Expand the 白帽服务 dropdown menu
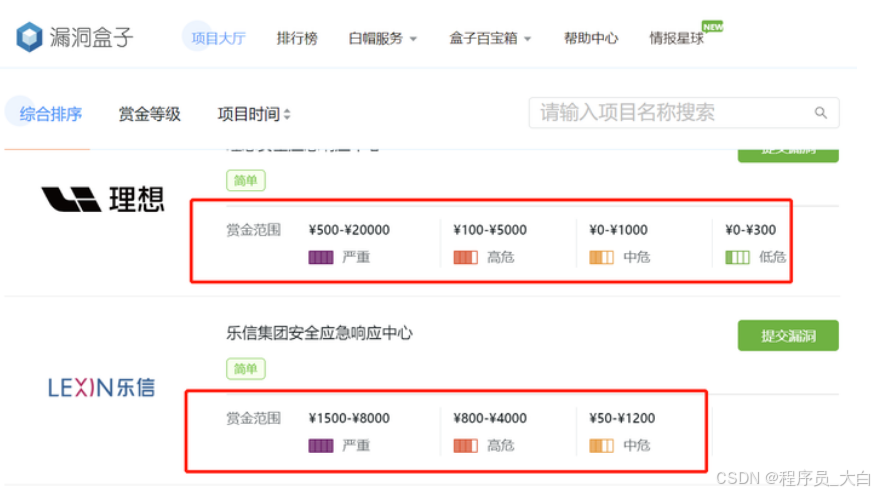This screenshot has width=876, height=493. pos(383,38)
